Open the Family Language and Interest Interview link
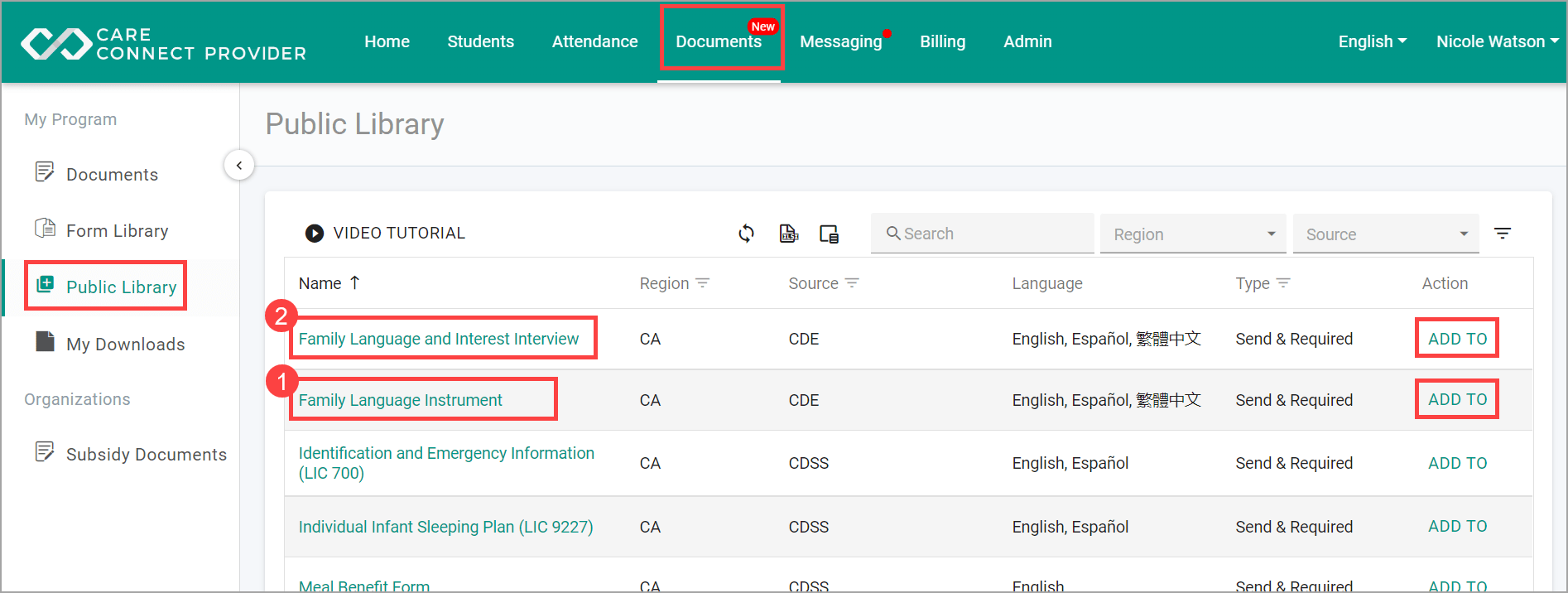This screenshot has height=593, width=1568. click(x=438, y=339)
